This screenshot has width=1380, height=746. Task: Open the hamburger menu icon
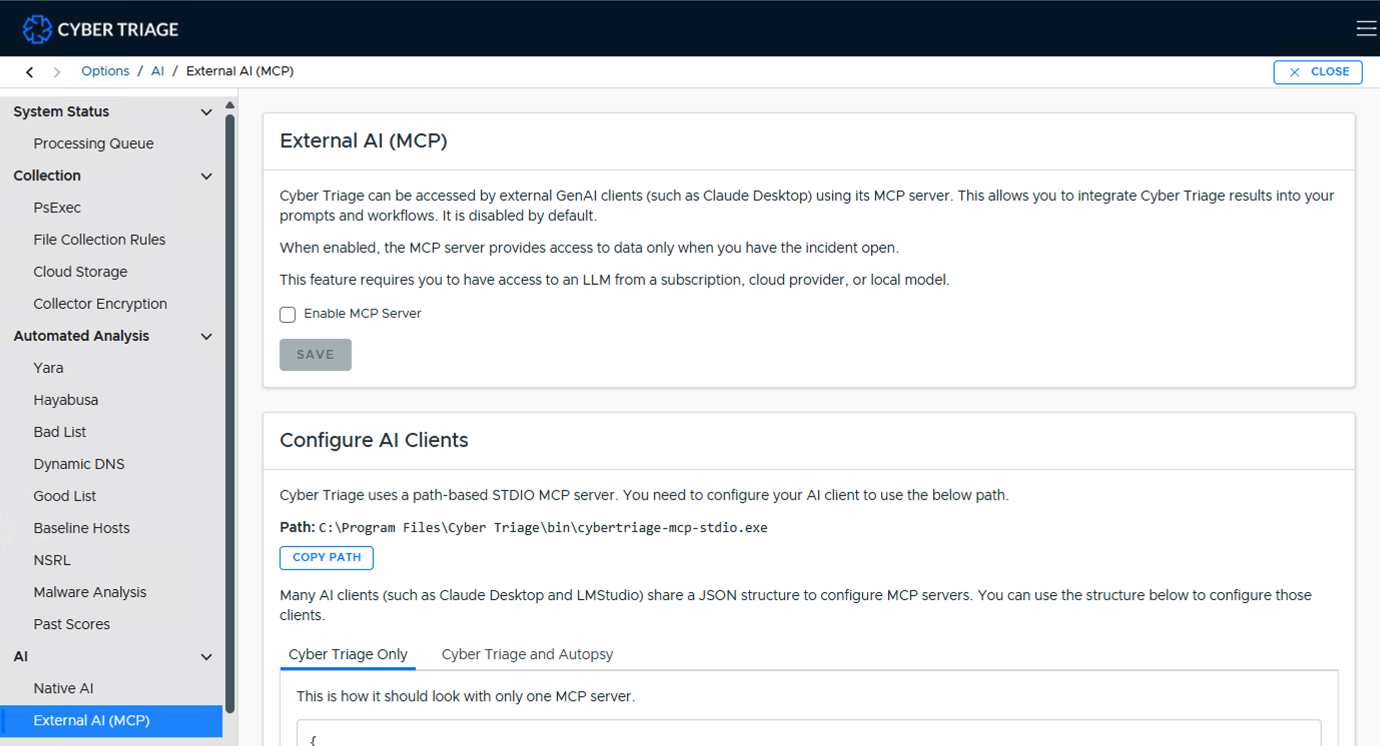click(1366, 29)
